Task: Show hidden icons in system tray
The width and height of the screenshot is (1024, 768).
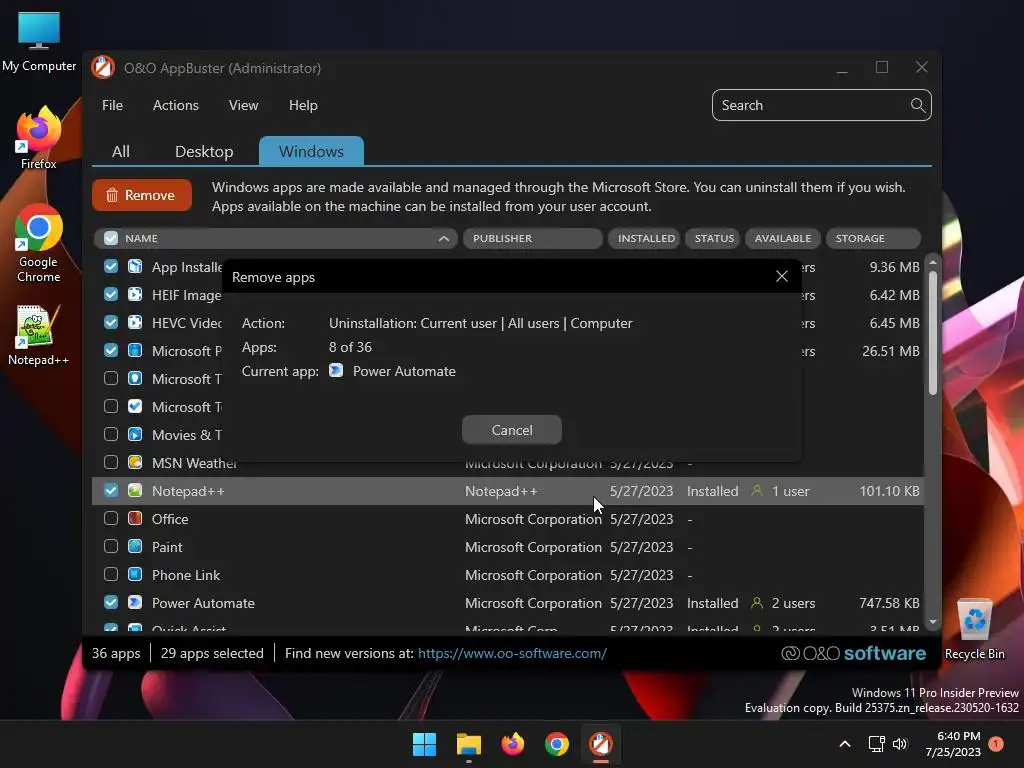Action: coord(844,744)
